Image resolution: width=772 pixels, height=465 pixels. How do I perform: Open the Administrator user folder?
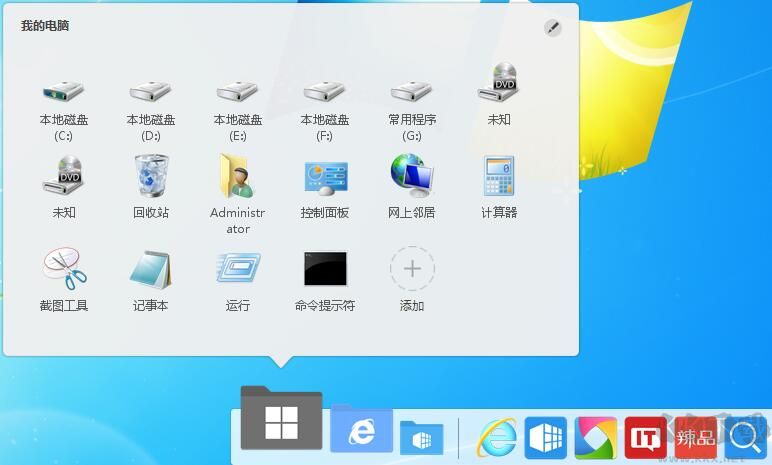pos(237,176)
